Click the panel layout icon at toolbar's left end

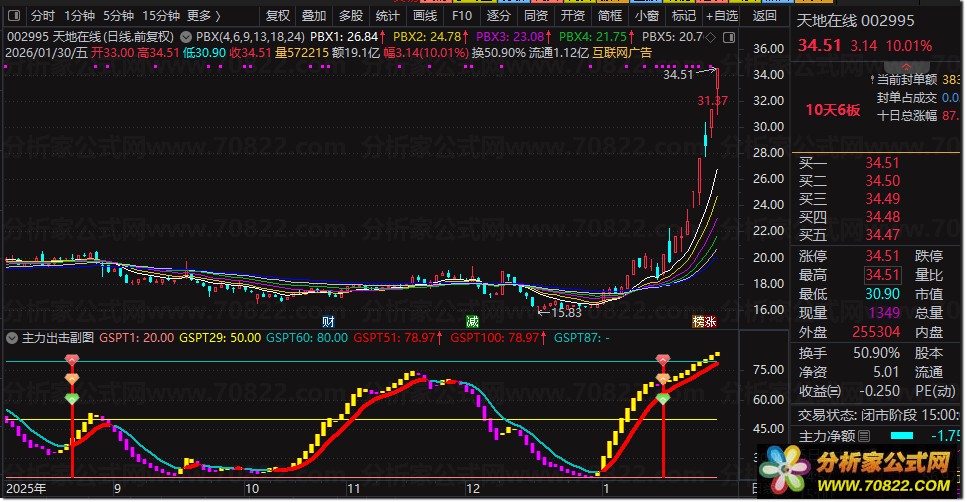tap(14, 15)
